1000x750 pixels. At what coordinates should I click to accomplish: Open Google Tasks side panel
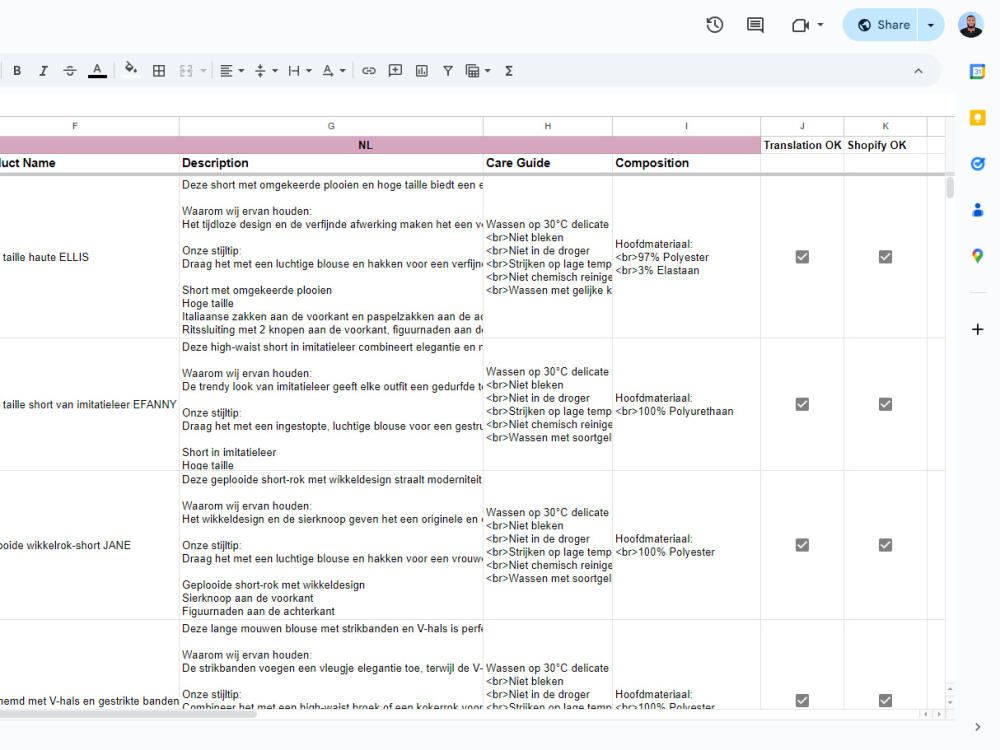pyautogui.click(x=978, y=164)
